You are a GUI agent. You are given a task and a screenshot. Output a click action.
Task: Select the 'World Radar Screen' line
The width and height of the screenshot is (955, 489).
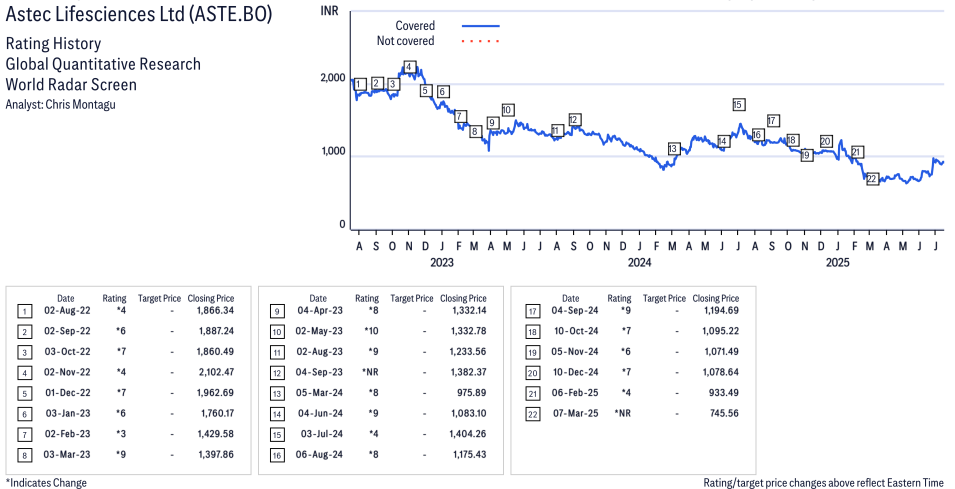click(x=71, y=84)
